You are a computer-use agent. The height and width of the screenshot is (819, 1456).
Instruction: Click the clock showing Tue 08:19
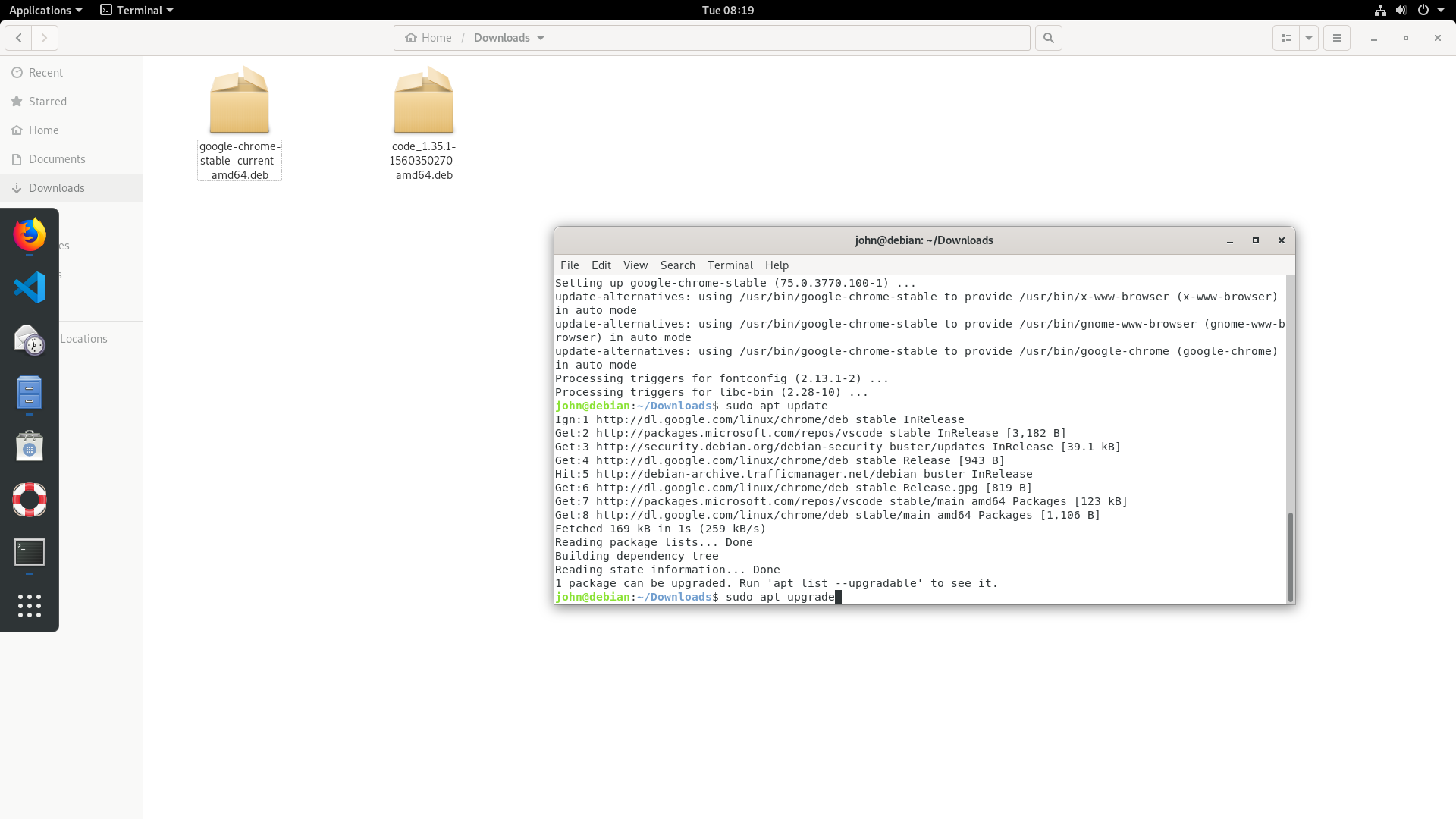coord(728,10)
